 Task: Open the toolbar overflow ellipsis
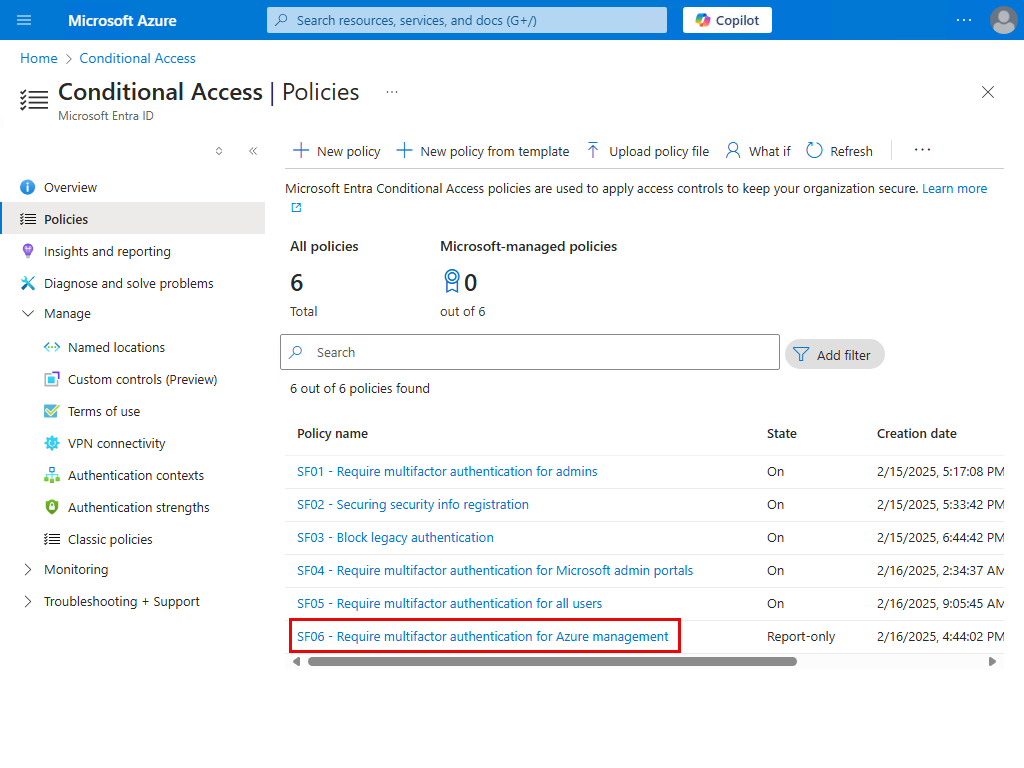922,150
